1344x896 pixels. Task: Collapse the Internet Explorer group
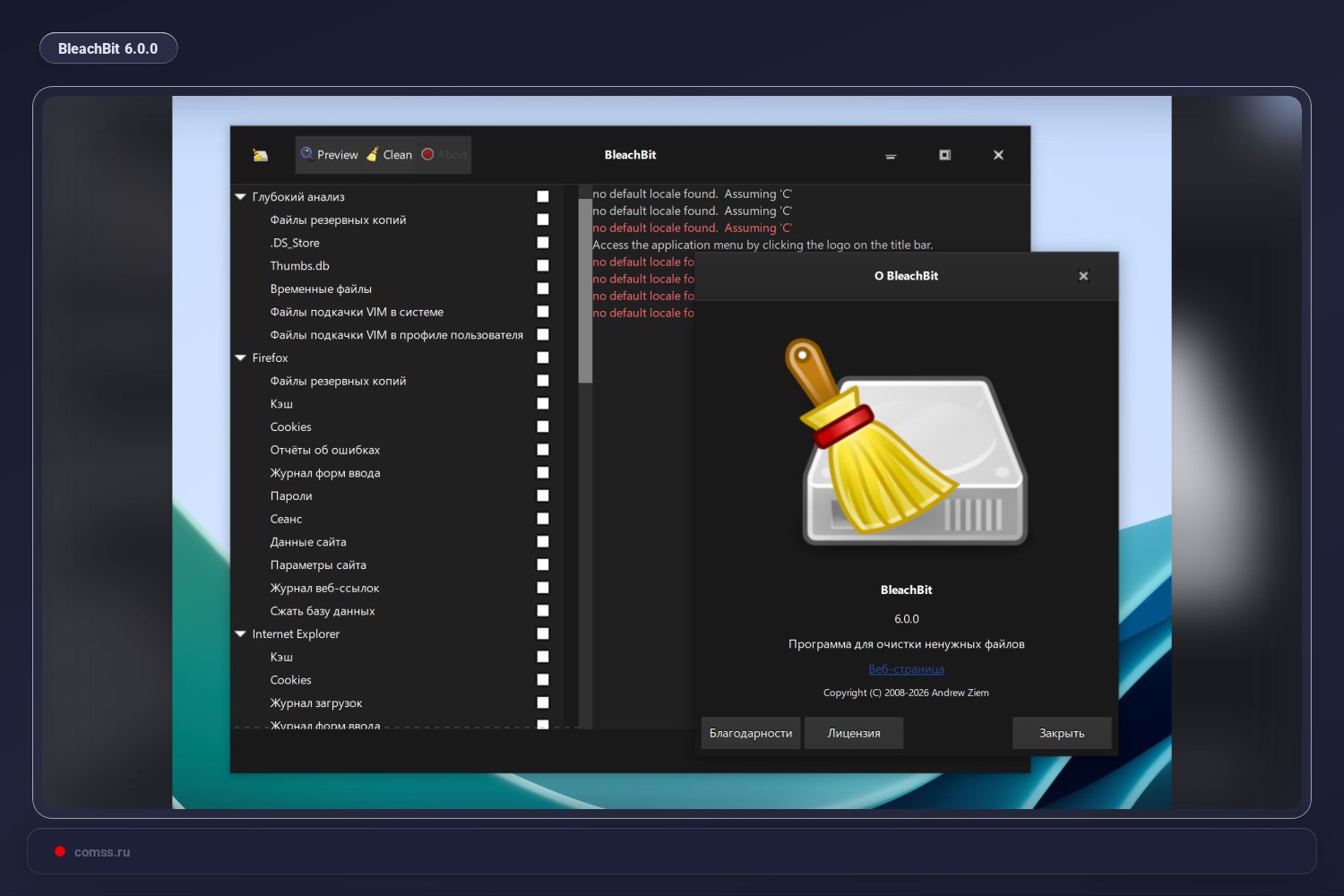[x=240, y=633]
